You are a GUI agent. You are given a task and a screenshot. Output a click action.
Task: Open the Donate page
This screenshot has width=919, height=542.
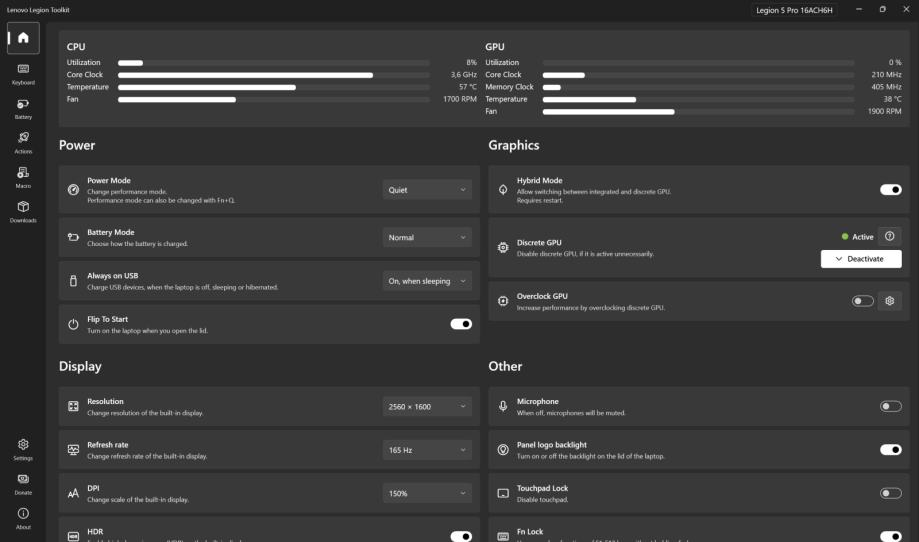pyautogui.click(x=23, y=484)
